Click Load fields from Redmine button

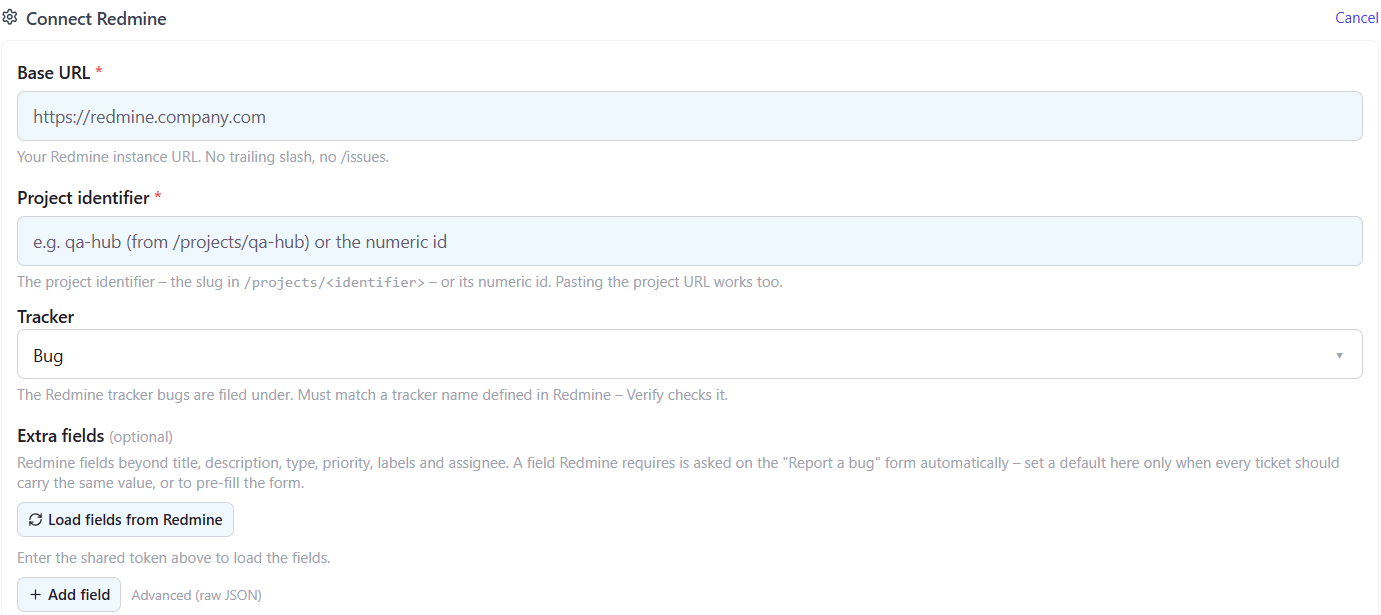[125, 520]
